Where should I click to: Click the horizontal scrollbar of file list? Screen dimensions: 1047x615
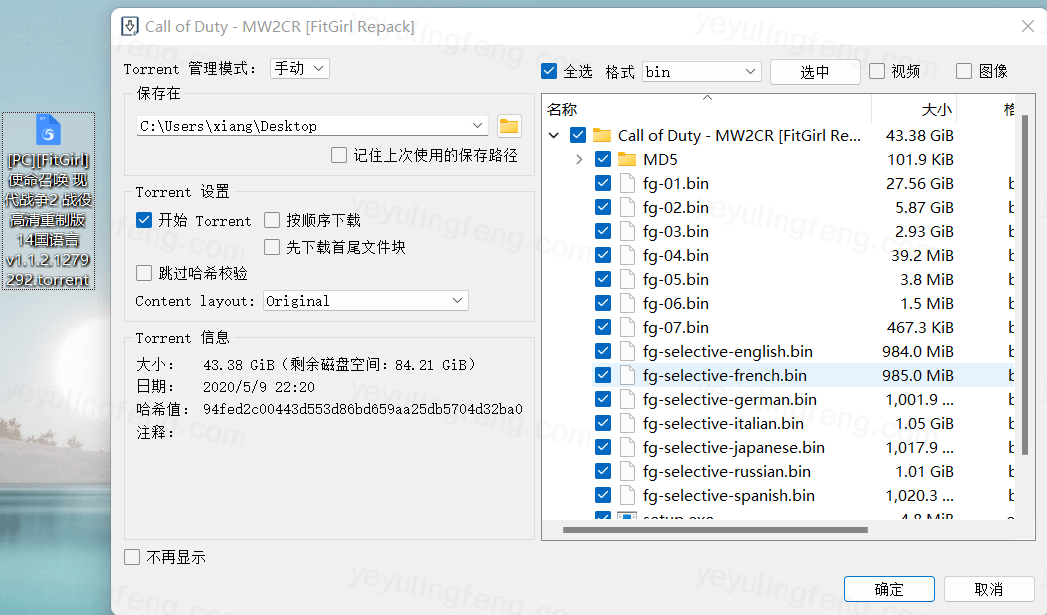pos(715,530)
